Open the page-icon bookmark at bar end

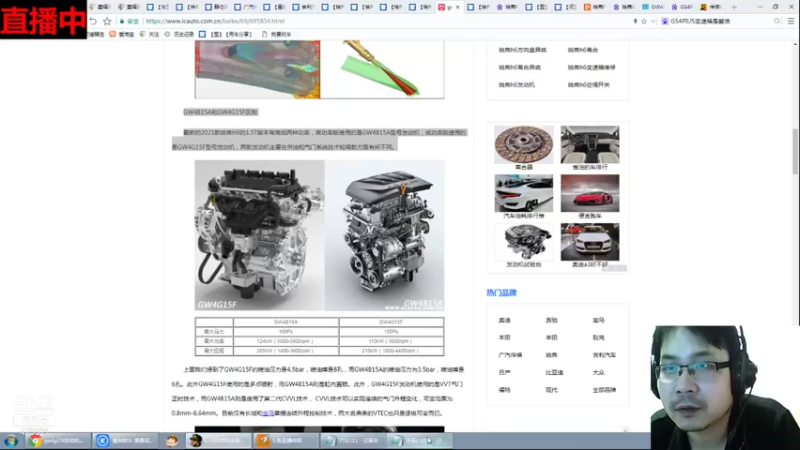point(276,34)
